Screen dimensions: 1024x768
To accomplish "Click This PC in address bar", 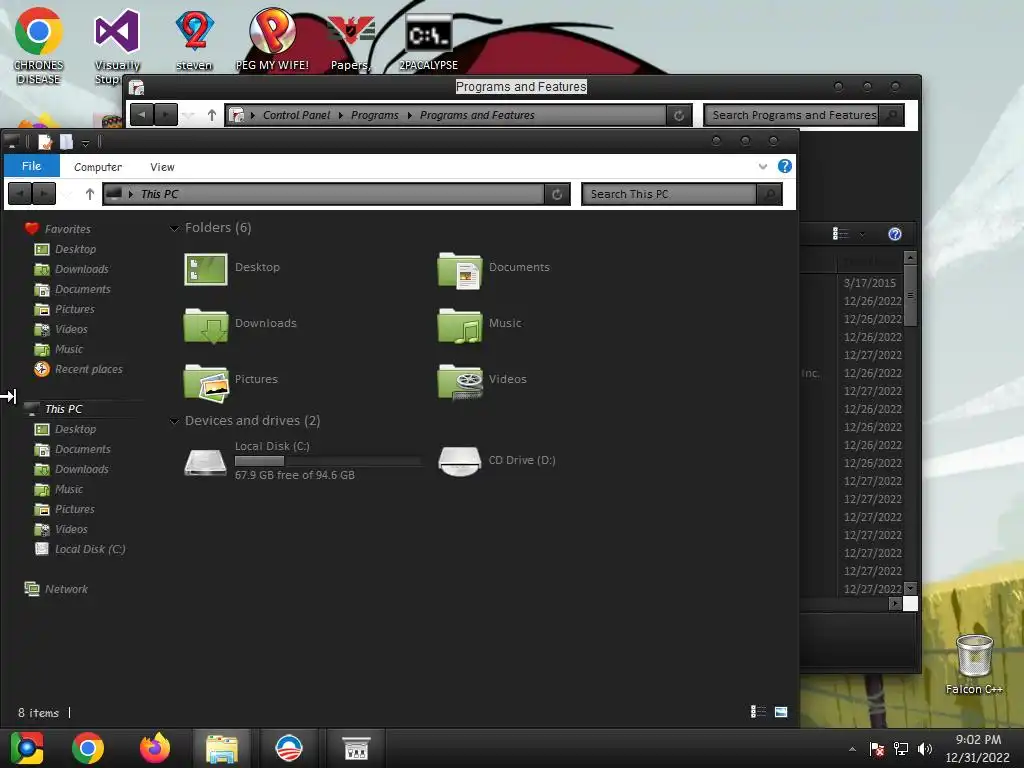I will [159, 194].
